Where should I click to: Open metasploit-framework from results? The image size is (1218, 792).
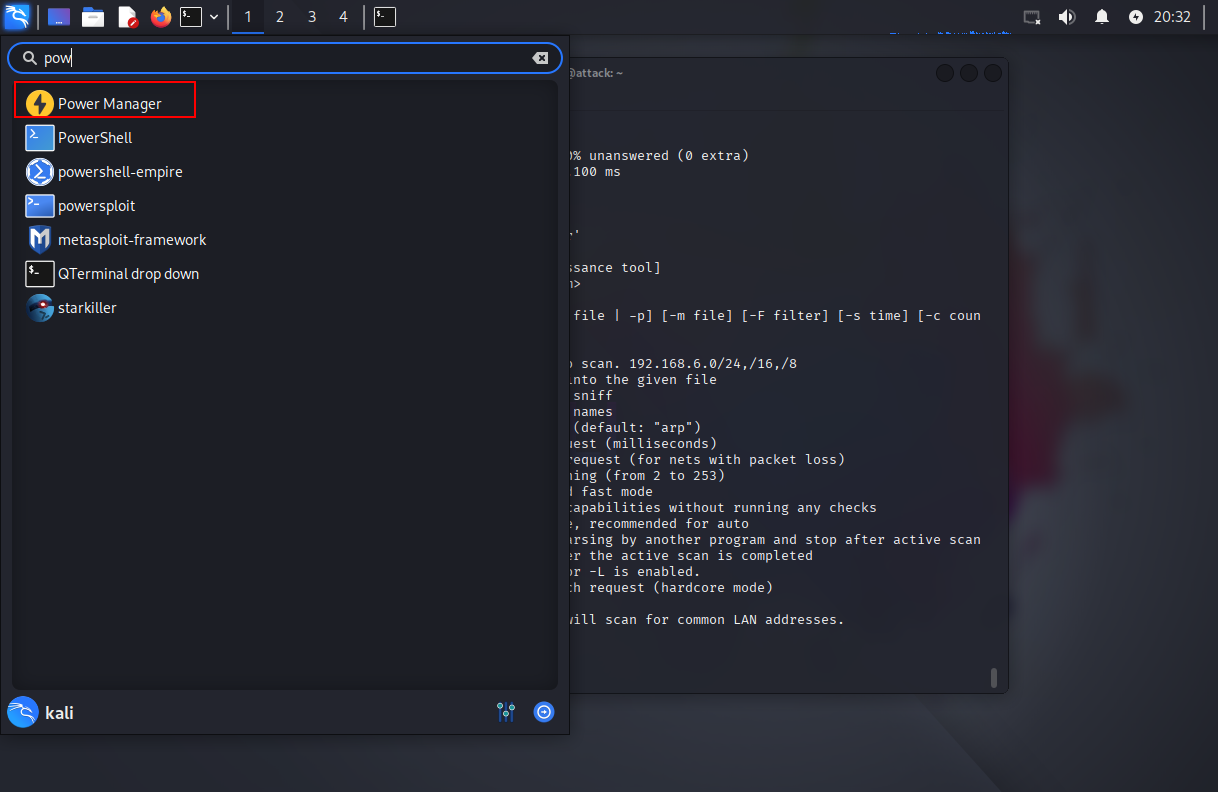tap(285, 239)
